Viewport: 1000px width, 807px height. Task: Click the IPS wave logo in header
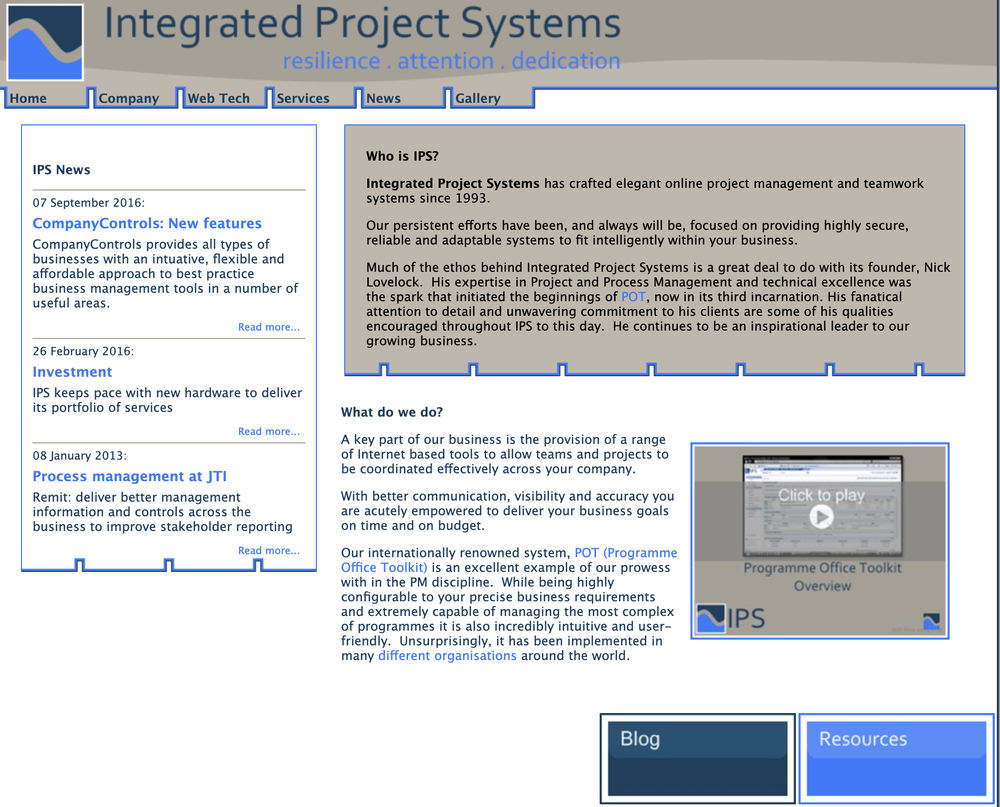(x=45, y=43)
